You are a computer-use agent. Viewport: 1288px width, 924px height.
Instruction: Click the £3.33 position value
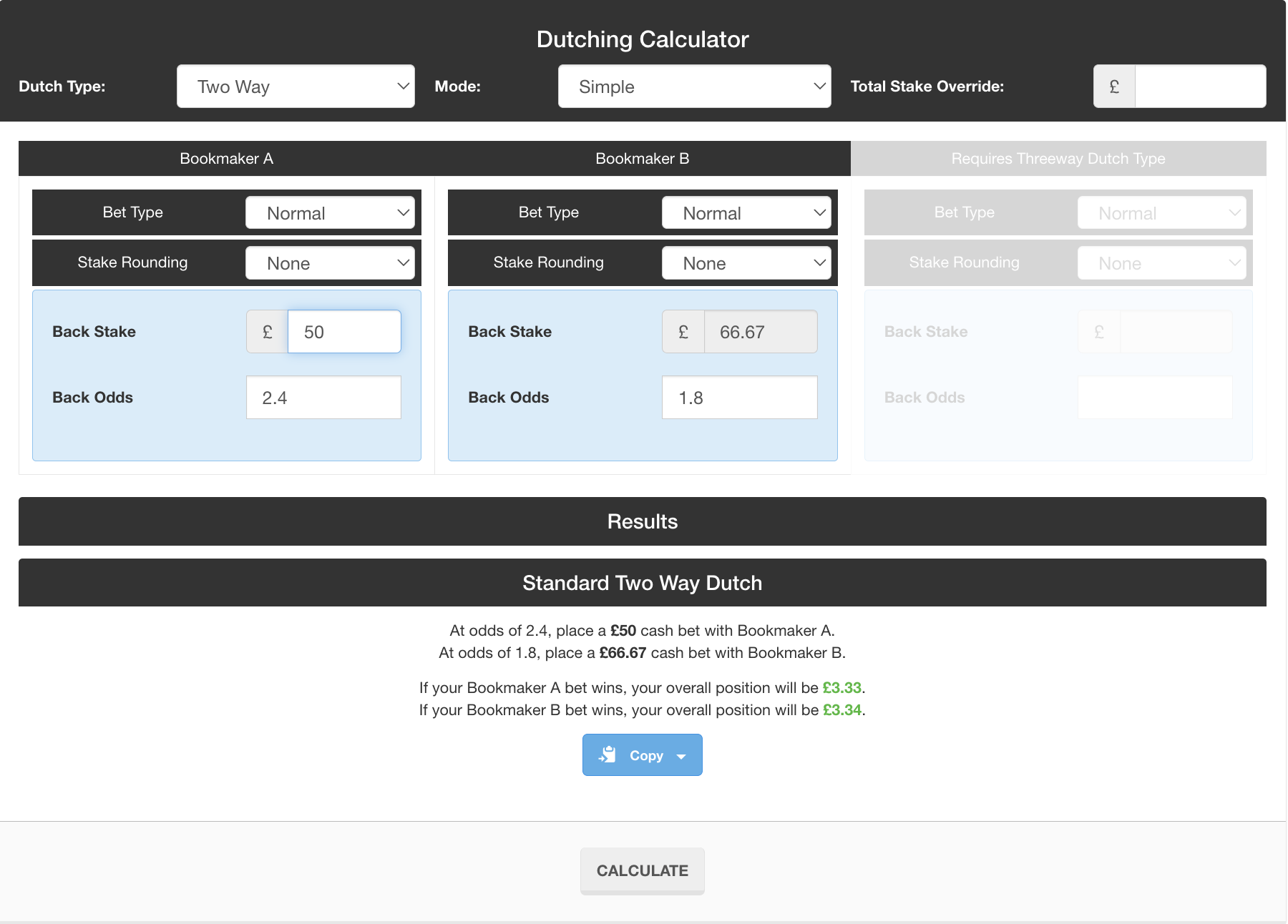[842, 688]
